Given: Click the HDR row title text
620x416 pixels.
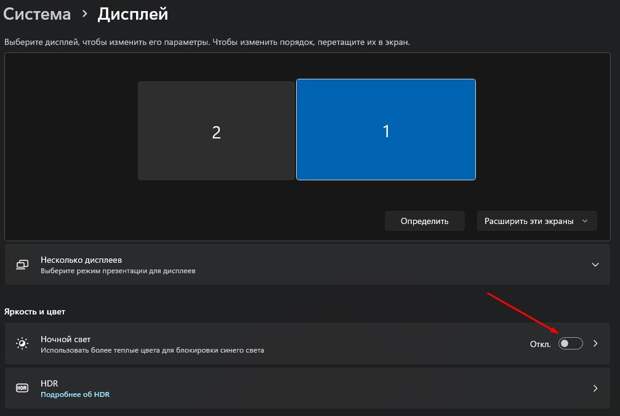Looking at the screenshot, I should click(49, 384).
